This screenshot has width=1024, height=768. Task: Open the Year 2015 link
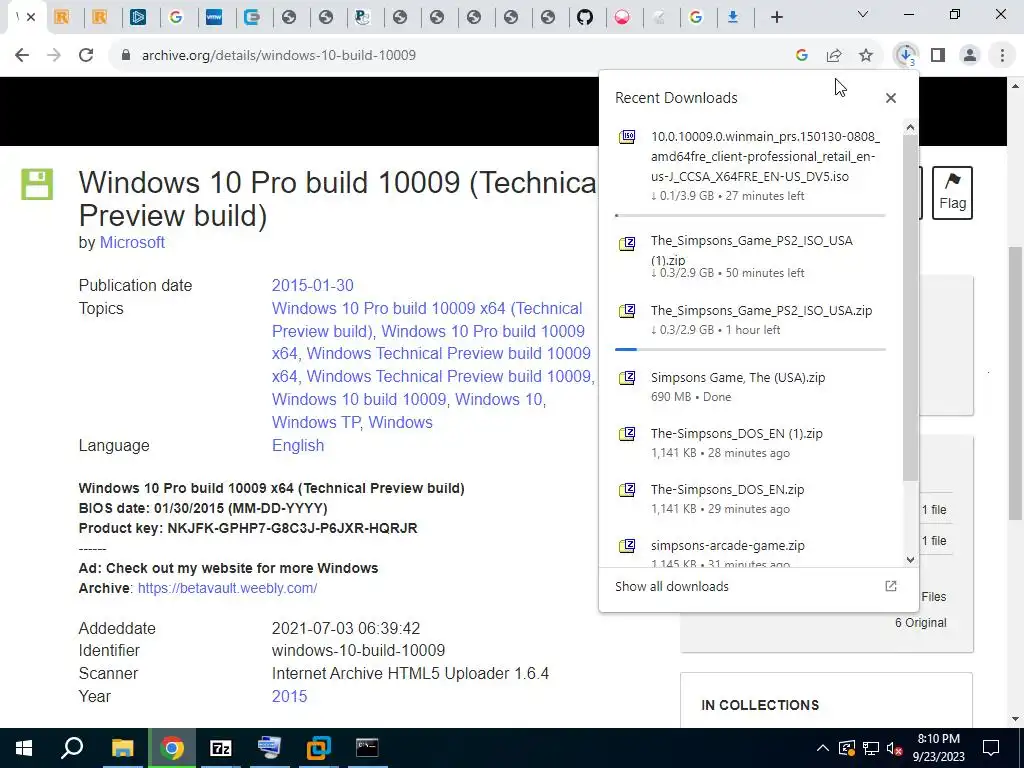tap(289, 696)
